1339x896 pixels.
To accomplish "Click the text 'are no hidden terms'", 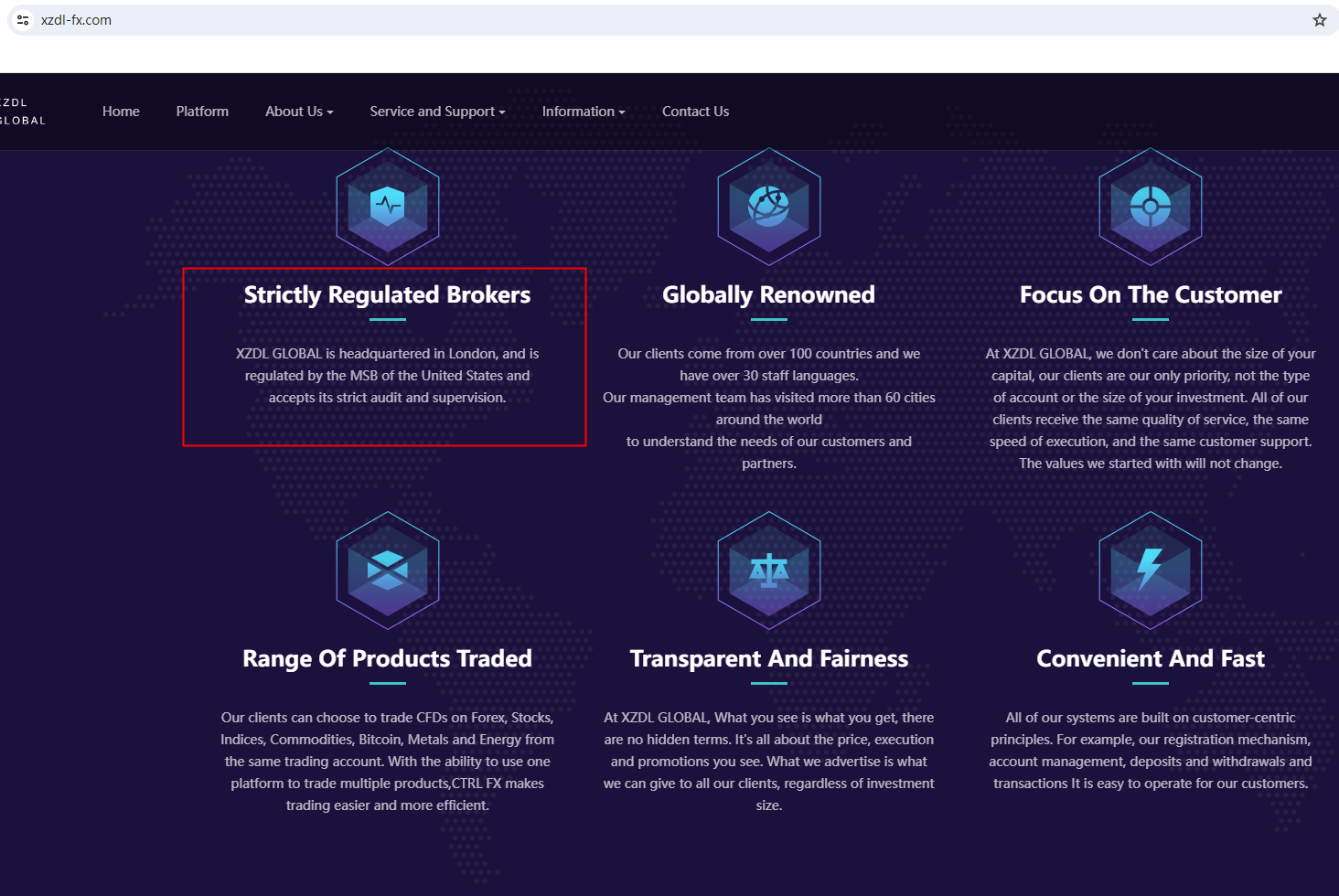I will [x=668, y=740].
